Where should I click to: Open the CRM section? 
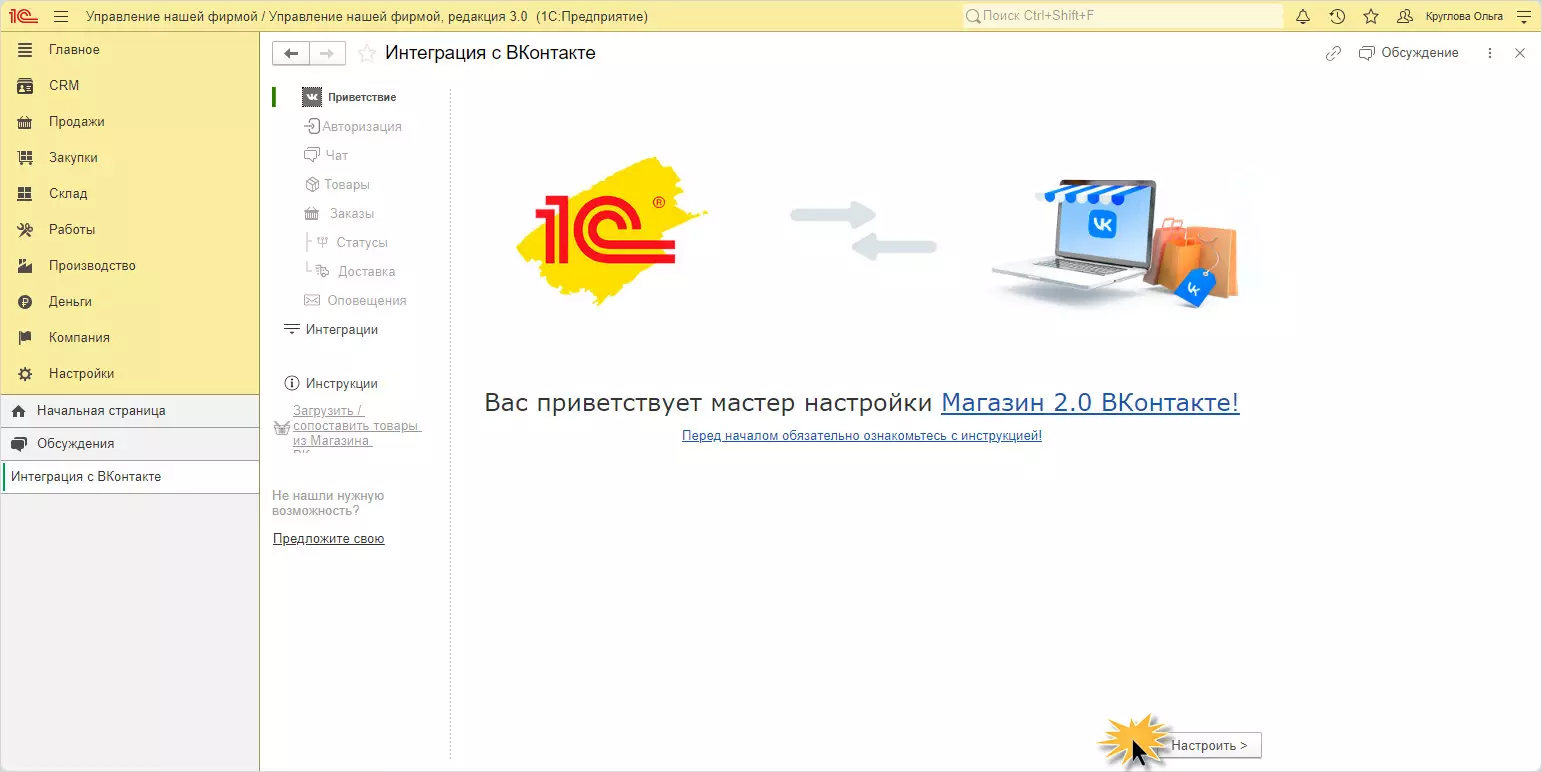[130, 86]
